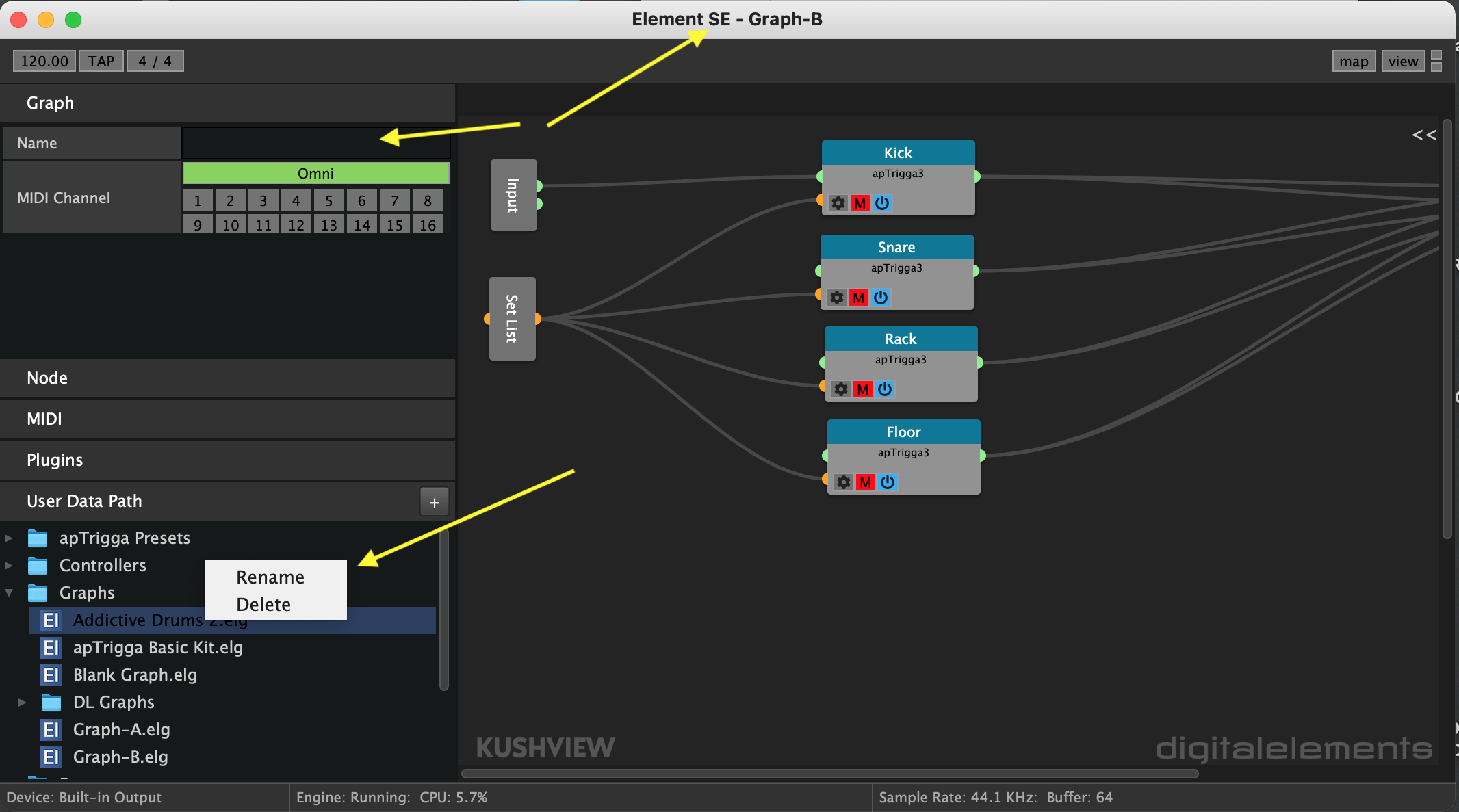Choose Rename from the context menu

click(270, 577)
